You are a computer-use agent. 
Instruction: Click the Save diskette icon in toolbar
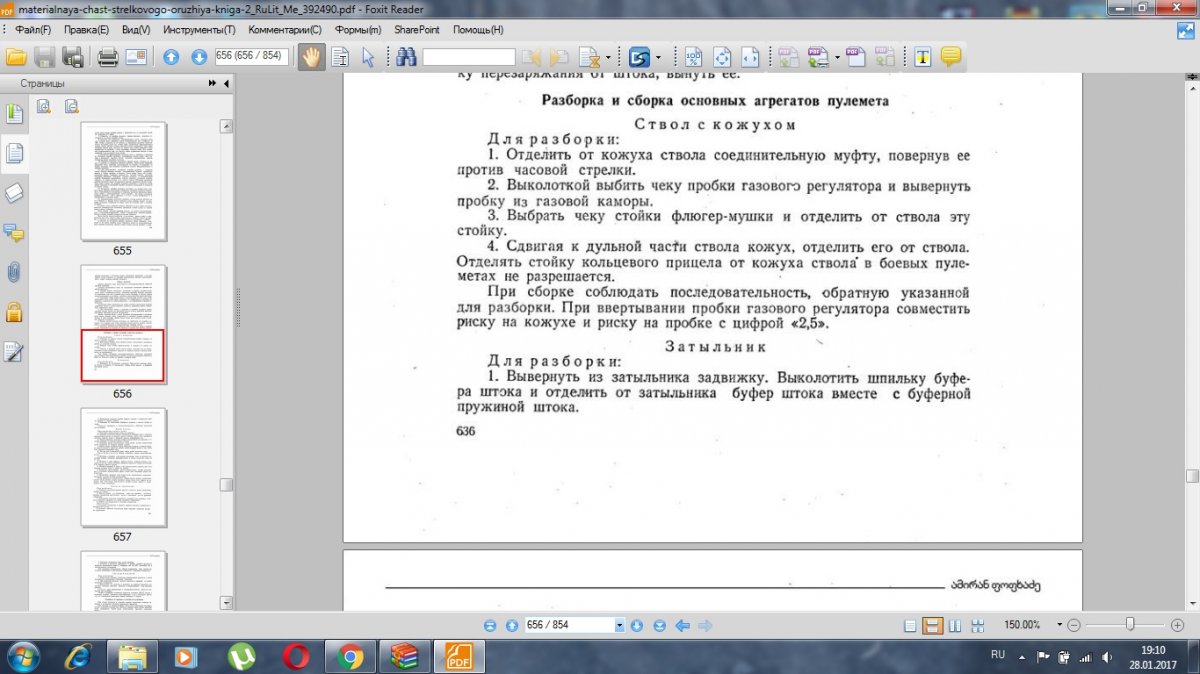pyautogui.click(x=45, y=57)
